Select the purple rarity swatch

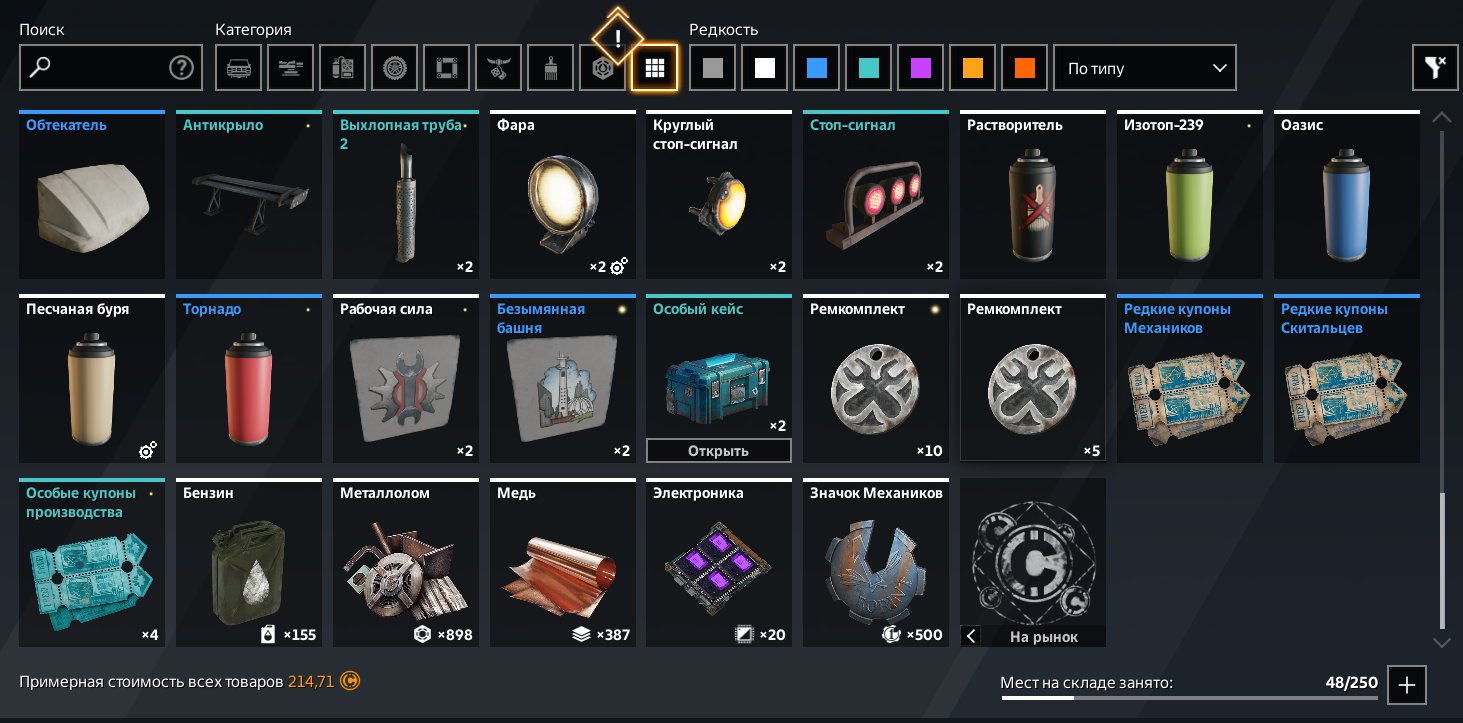(x=920, y=68)
